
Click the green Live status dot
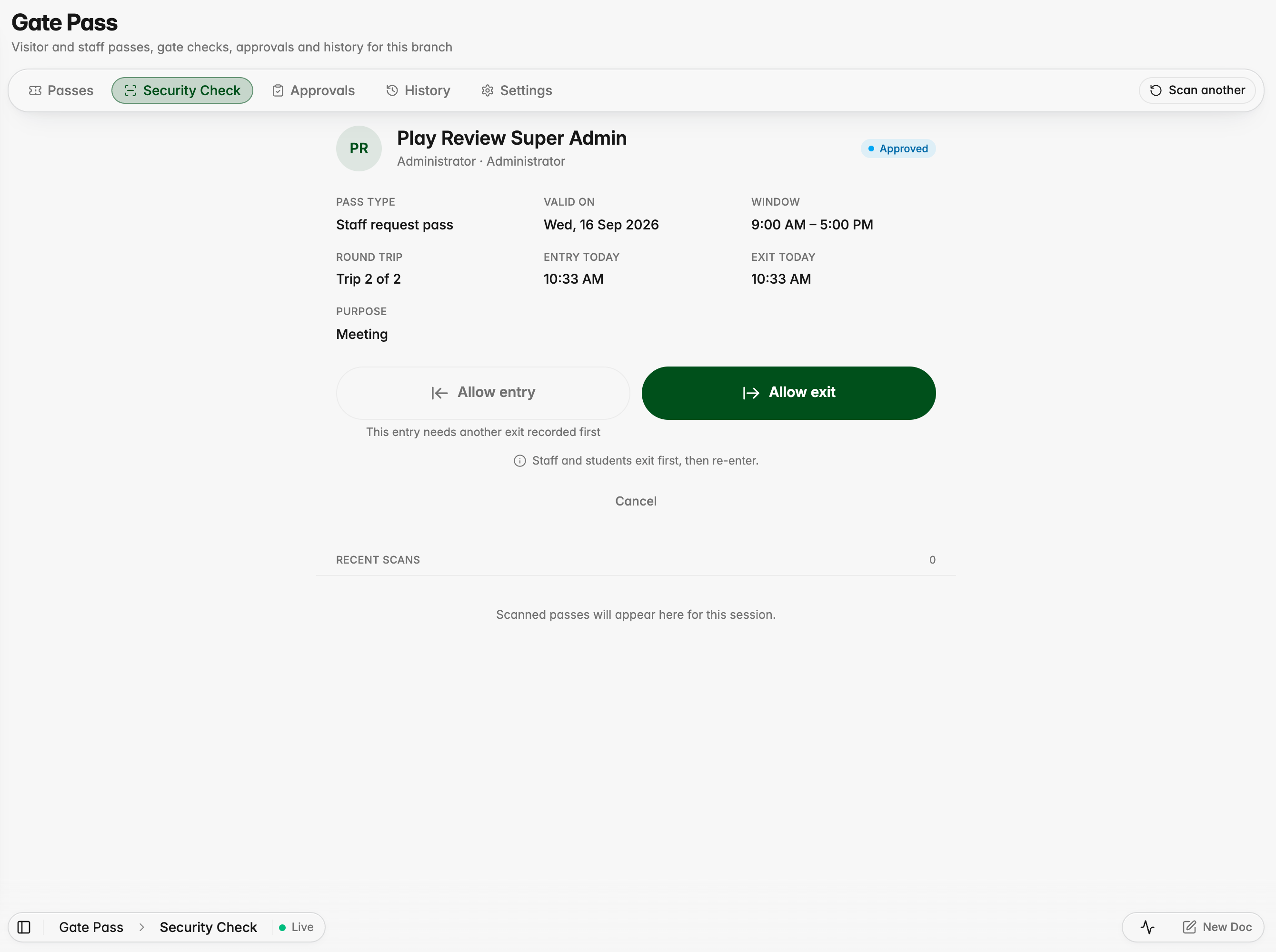point(282,927)
